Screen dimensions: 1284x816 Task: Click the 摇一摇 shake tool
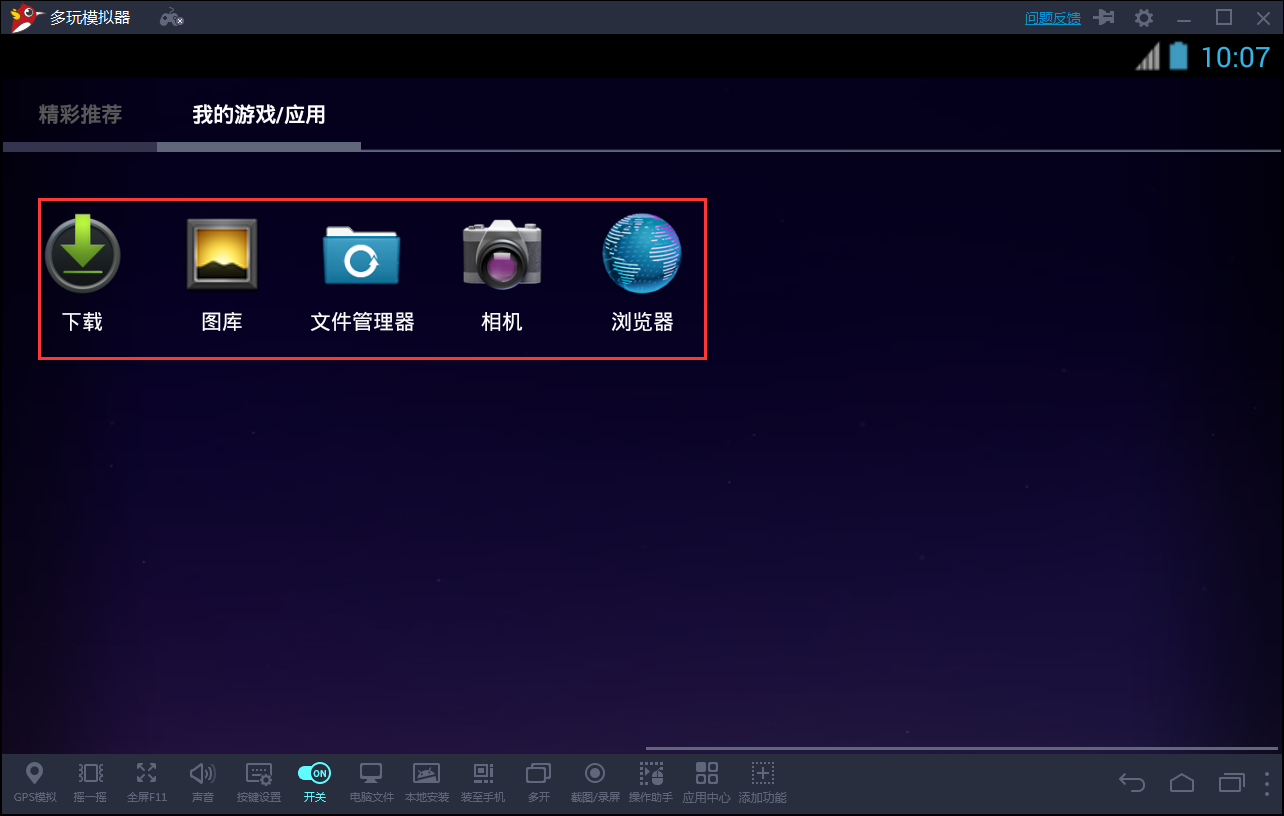point(90,782)
